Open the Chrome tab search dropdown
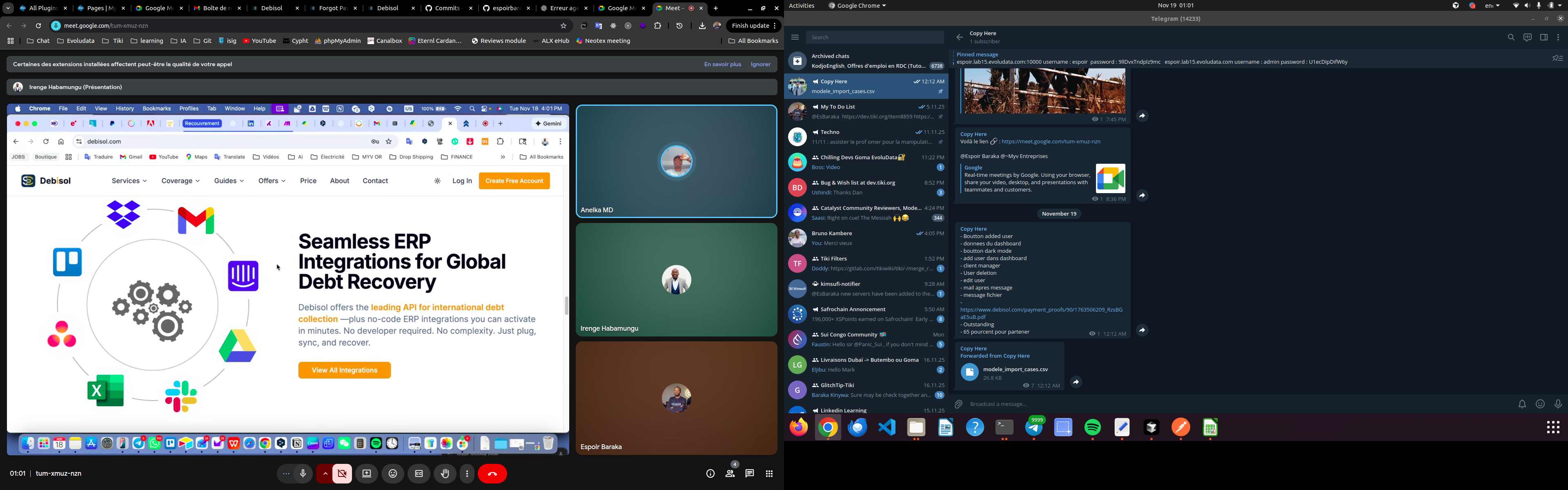 (8, 9)
